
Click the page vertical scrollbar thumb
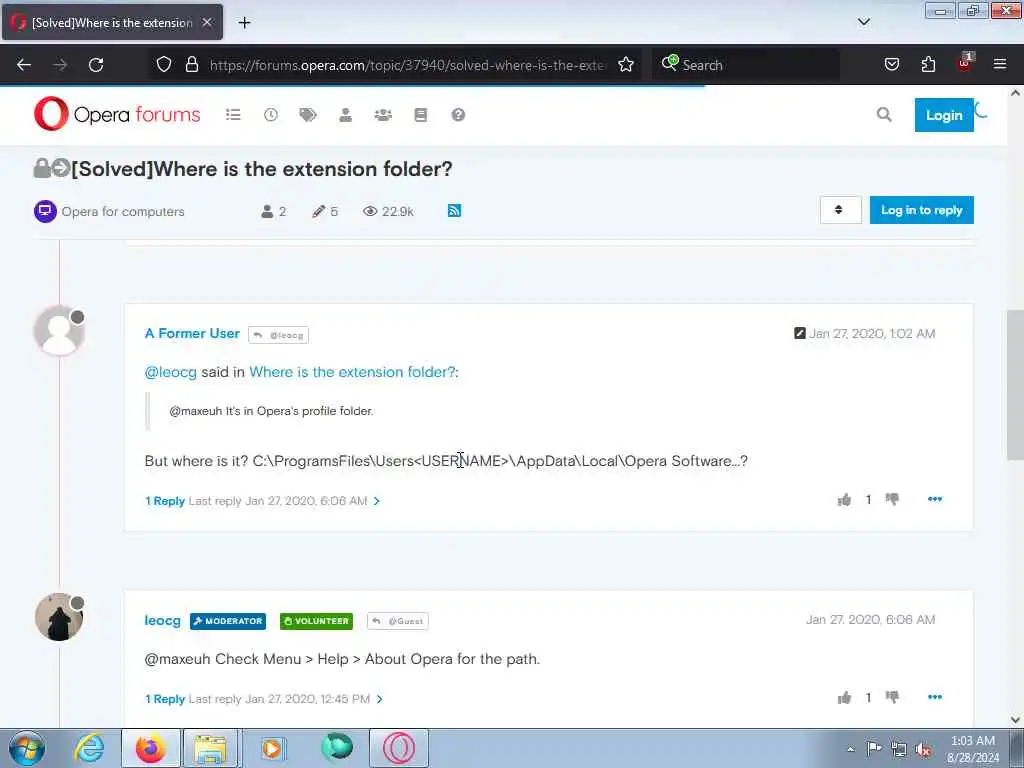coord(1015,385)
